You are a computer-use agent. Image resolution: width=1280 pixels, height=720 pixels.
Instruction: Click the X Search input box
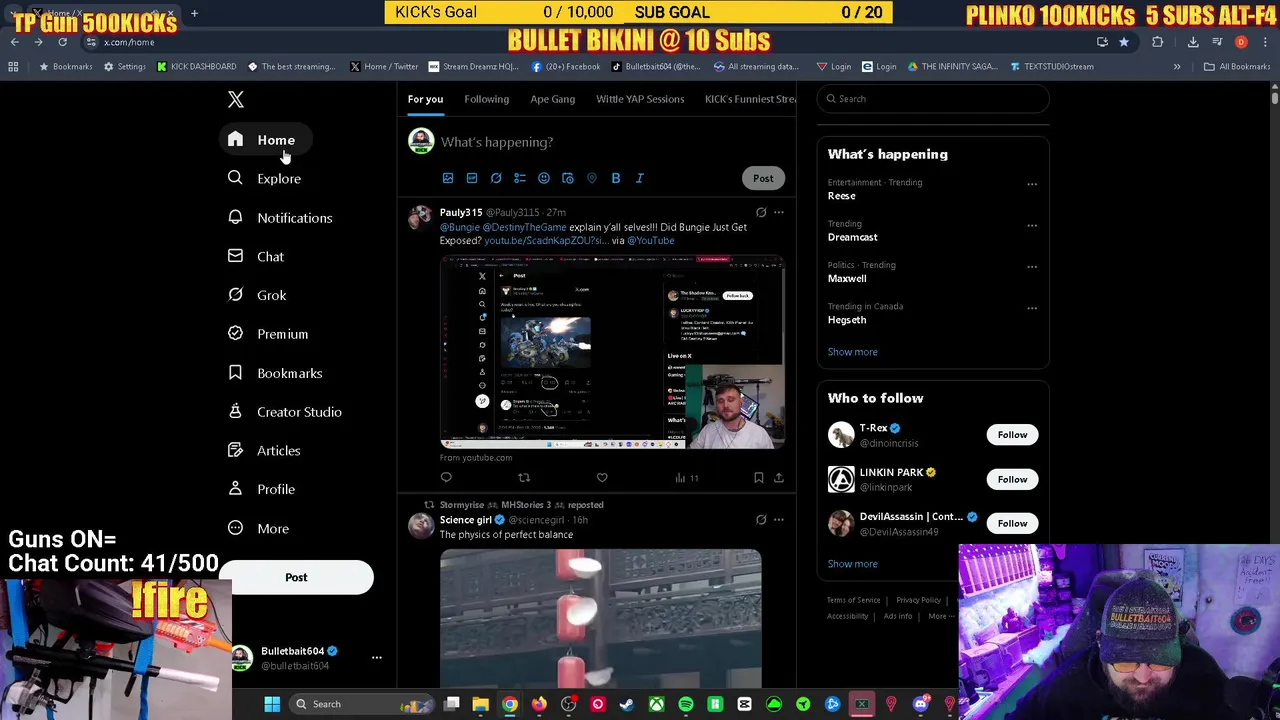pos(933,99)
